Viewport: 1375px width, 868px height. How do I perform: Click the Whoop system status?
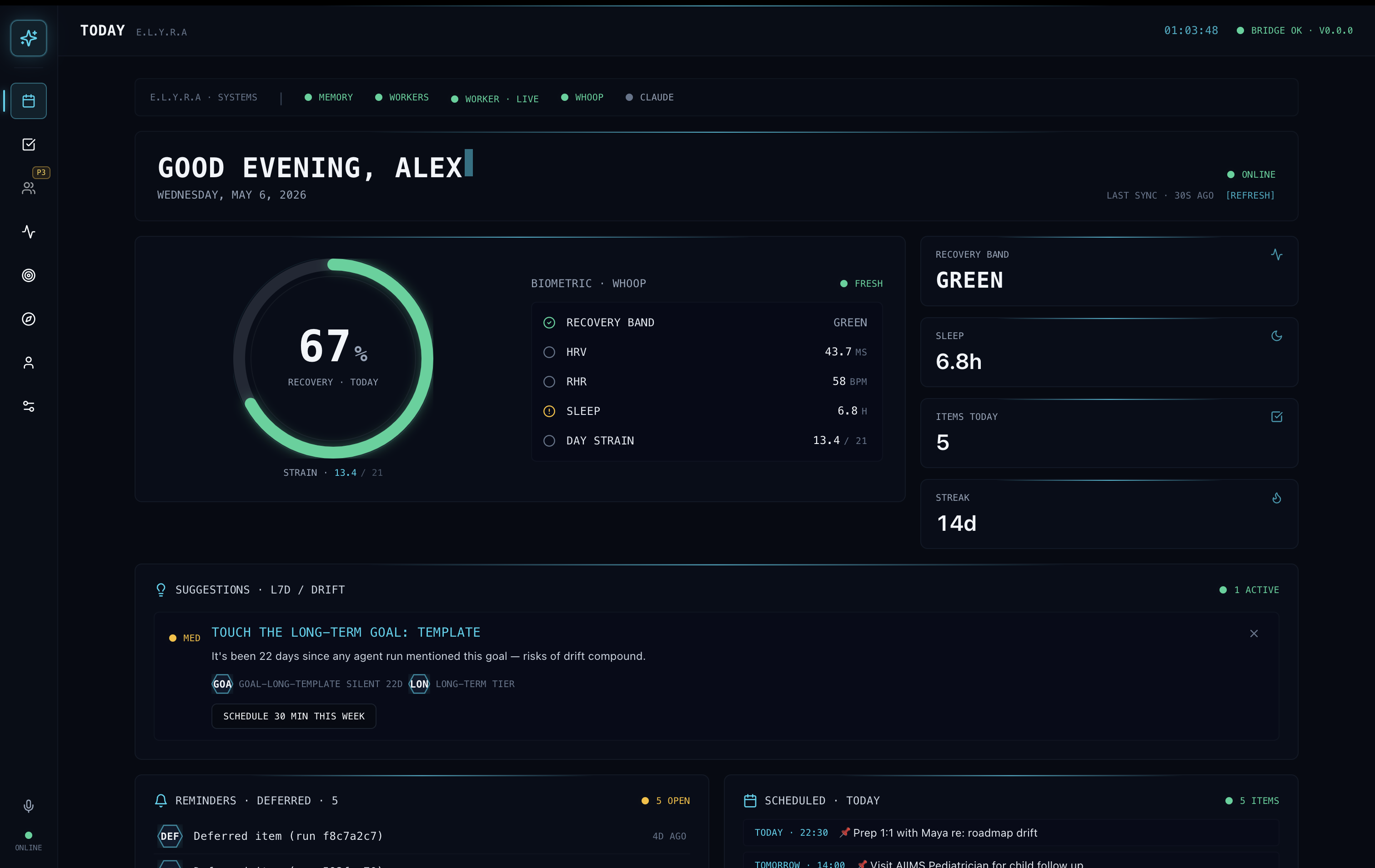click(582, 97)
